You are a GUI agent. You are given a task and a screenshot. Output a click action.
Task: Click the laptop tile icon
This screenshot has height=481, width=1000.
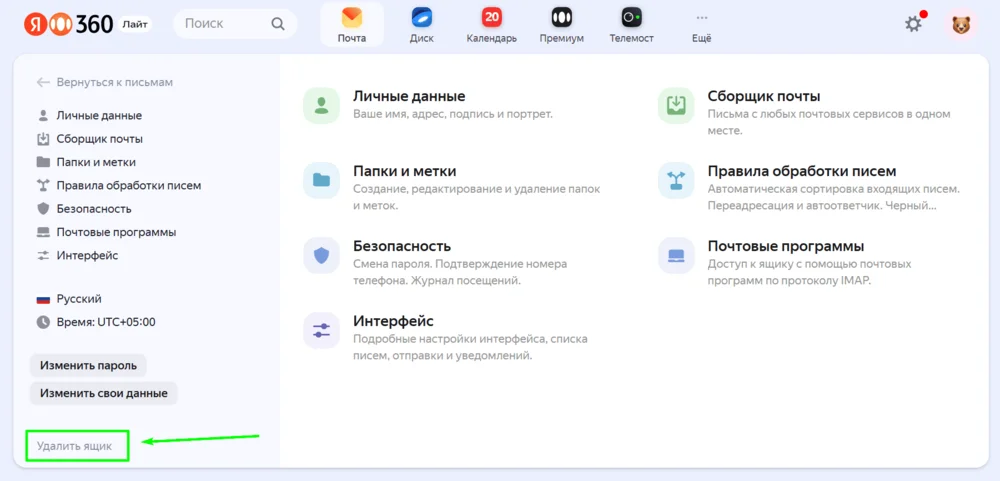tap(676, 255)
